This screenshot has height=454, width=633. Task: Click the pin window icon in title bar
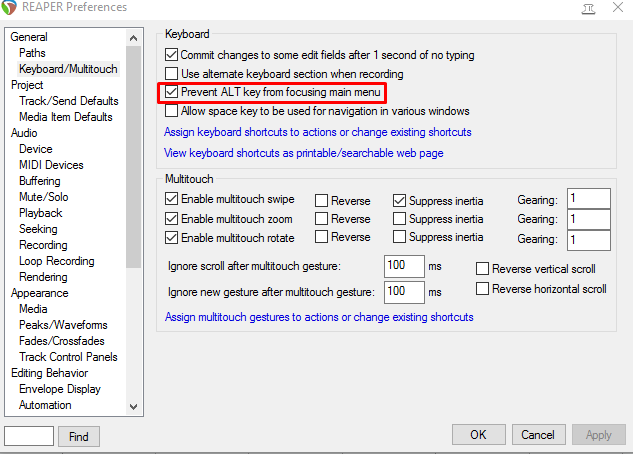pyautogui.click(x=589, y=8)
